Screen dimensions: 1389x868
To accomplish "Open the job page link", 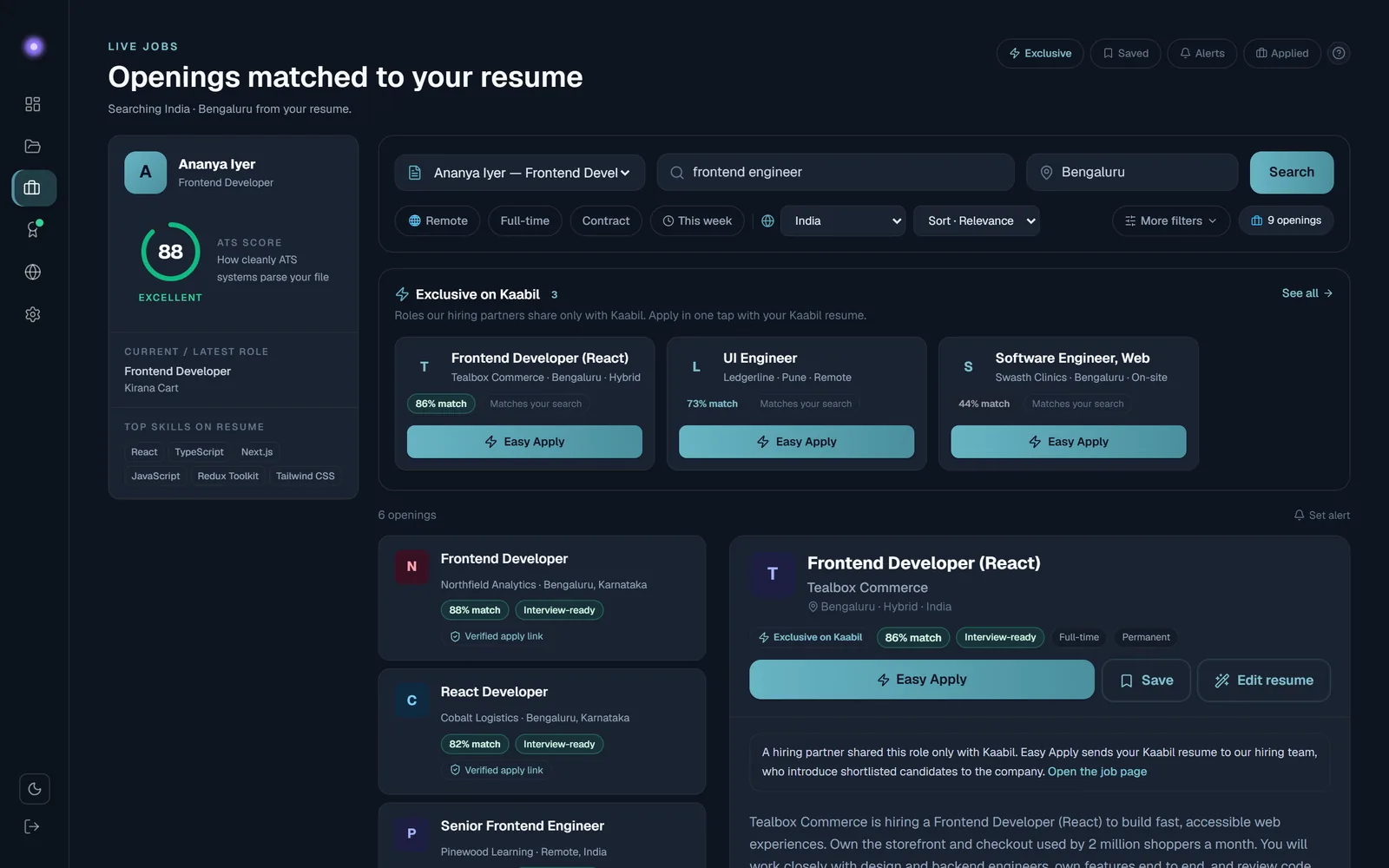I will pos(1097,772).
